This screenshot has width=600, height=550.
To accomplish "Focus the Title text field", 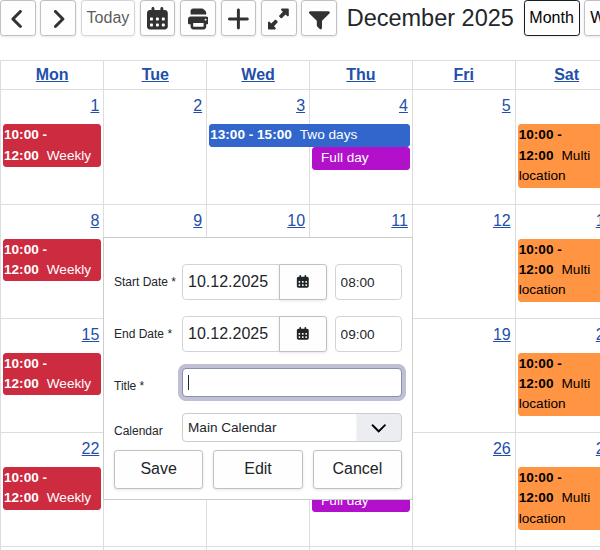I will tap(292, 382).
